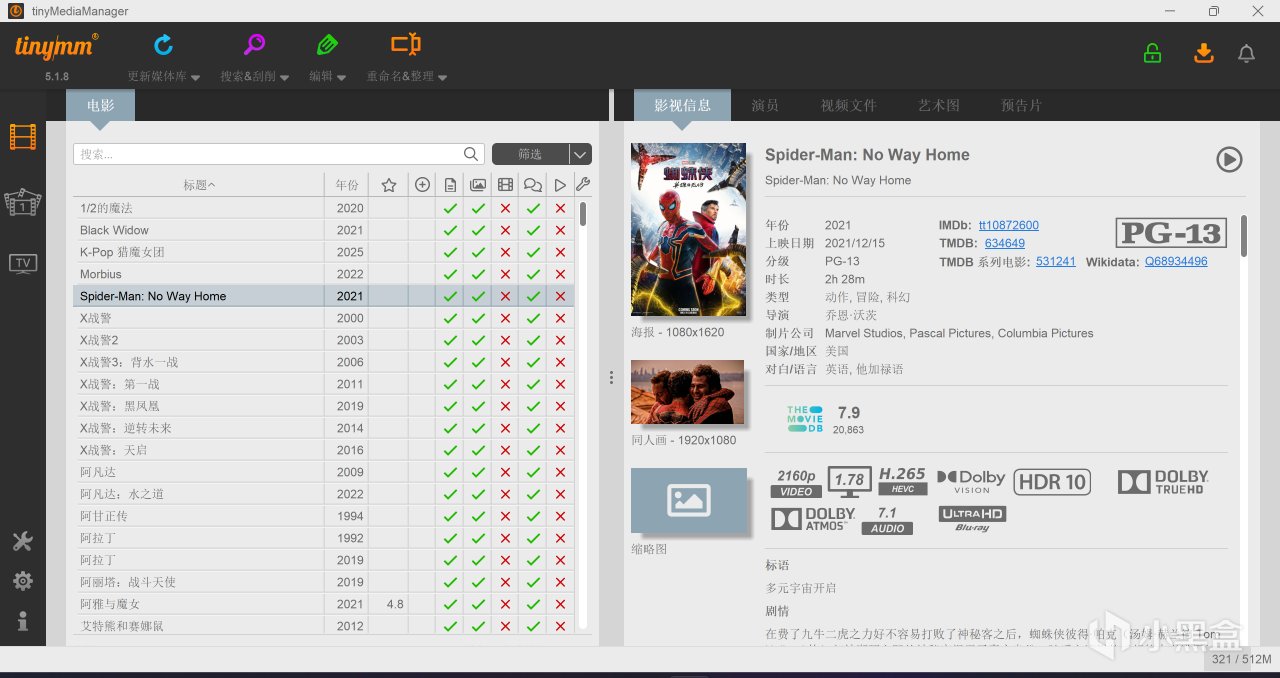1280x678 pixels.
Task: Select the 电影 tab in left panel
Action: point(100,105)
